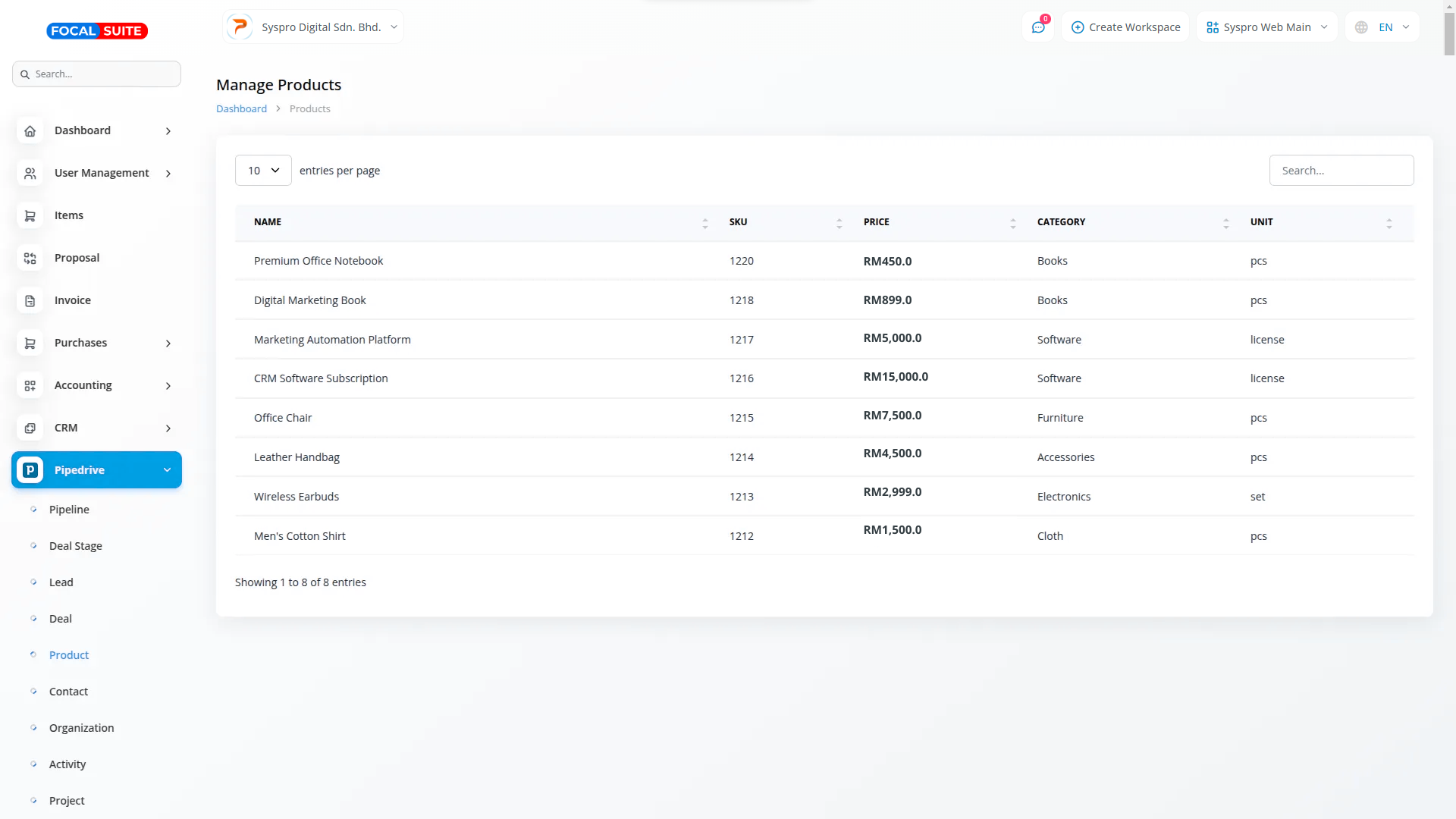The height and width of the screenshot is (819, 1456).
Task: Click the Dashboard home icon
Action: click(30, 131)
